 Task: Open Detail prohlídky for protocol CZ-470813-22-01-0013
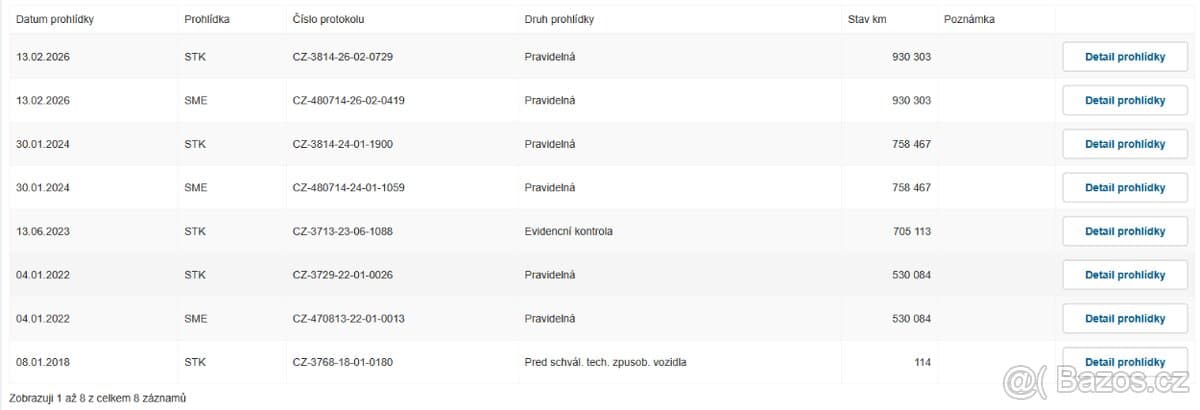pos(1125,318)
